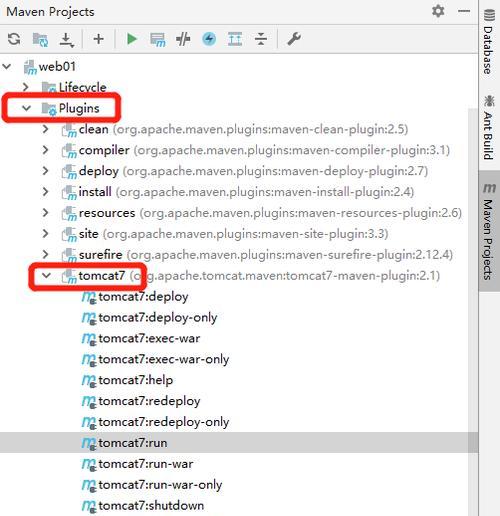Screen dimensions: 500x516
Task: Add a Maven project with plus icon
Action: [98, 39]
